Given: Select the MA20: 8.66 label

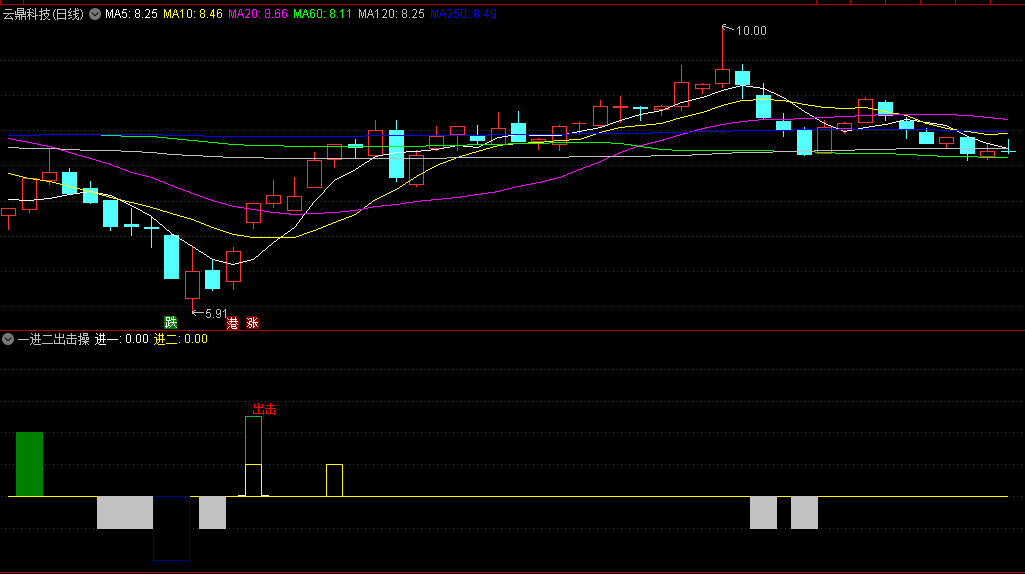Looking at the screenshot, I should click(x=258, y=14).
